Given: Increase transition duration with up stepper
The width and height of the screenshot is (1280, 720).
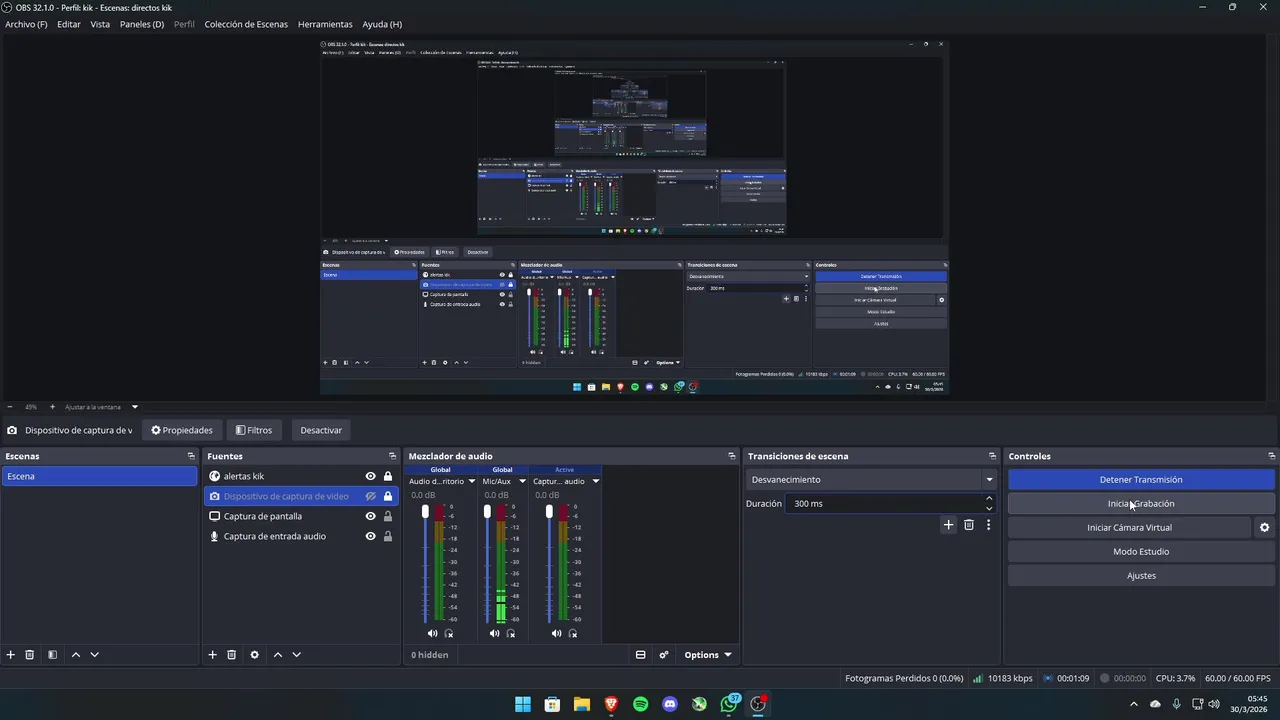Looking at the screenshot, I should (989, 499).
